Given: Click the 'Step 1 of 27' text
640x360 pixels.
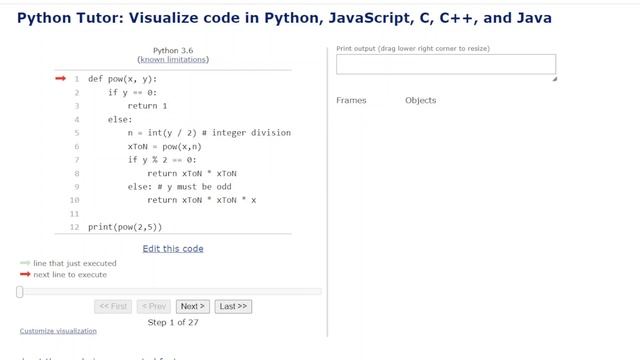Looking at the screenshot, I should [173, 322].
